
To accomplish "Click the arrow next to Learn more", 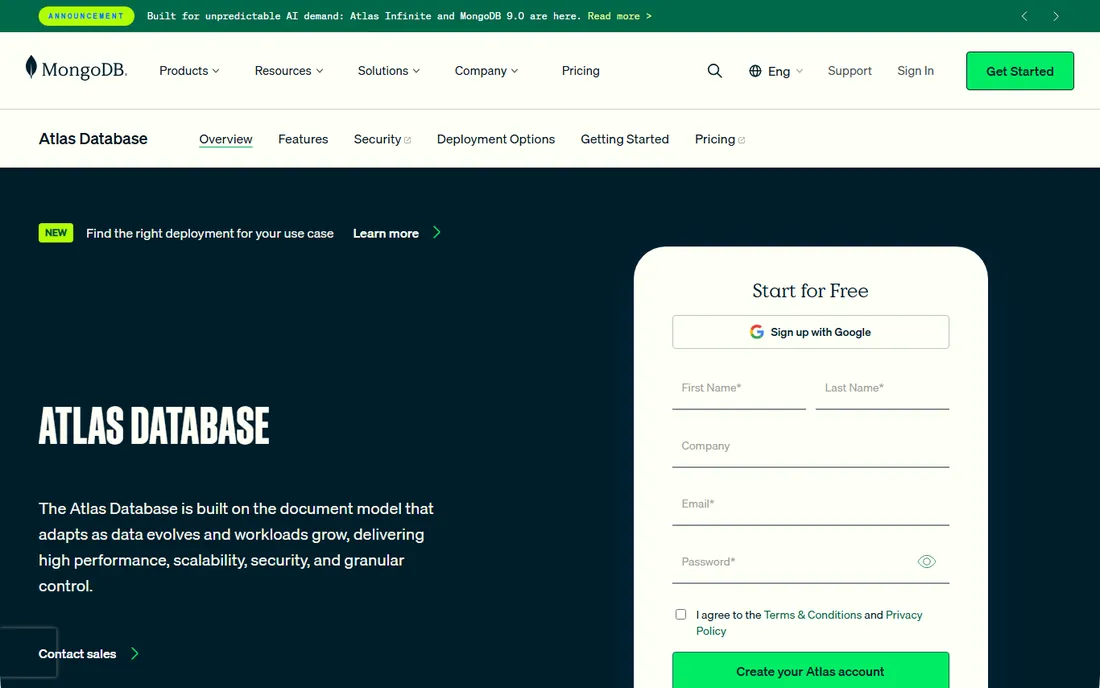I will tap(436, 232).
